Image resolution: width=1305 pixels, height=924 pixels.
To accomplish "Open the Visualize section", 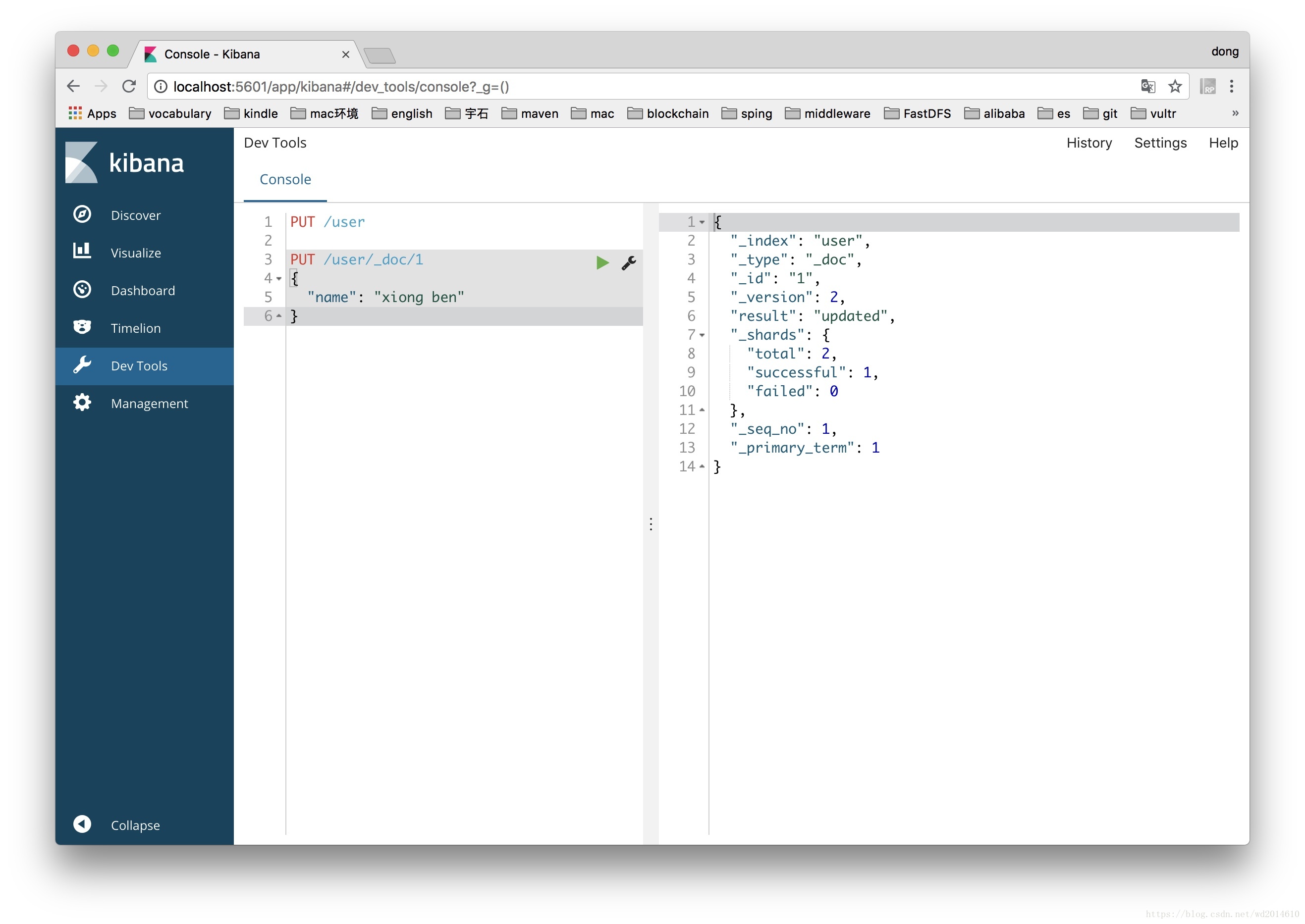I will coord(144,253).
